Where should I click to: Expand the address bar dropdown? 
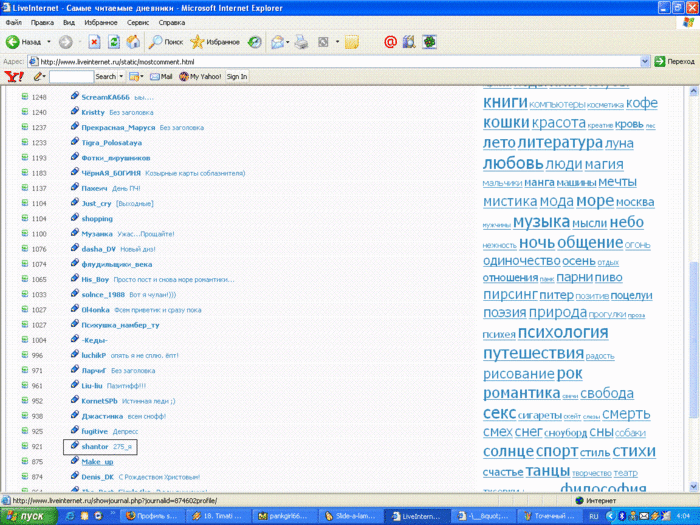point(645,62)
